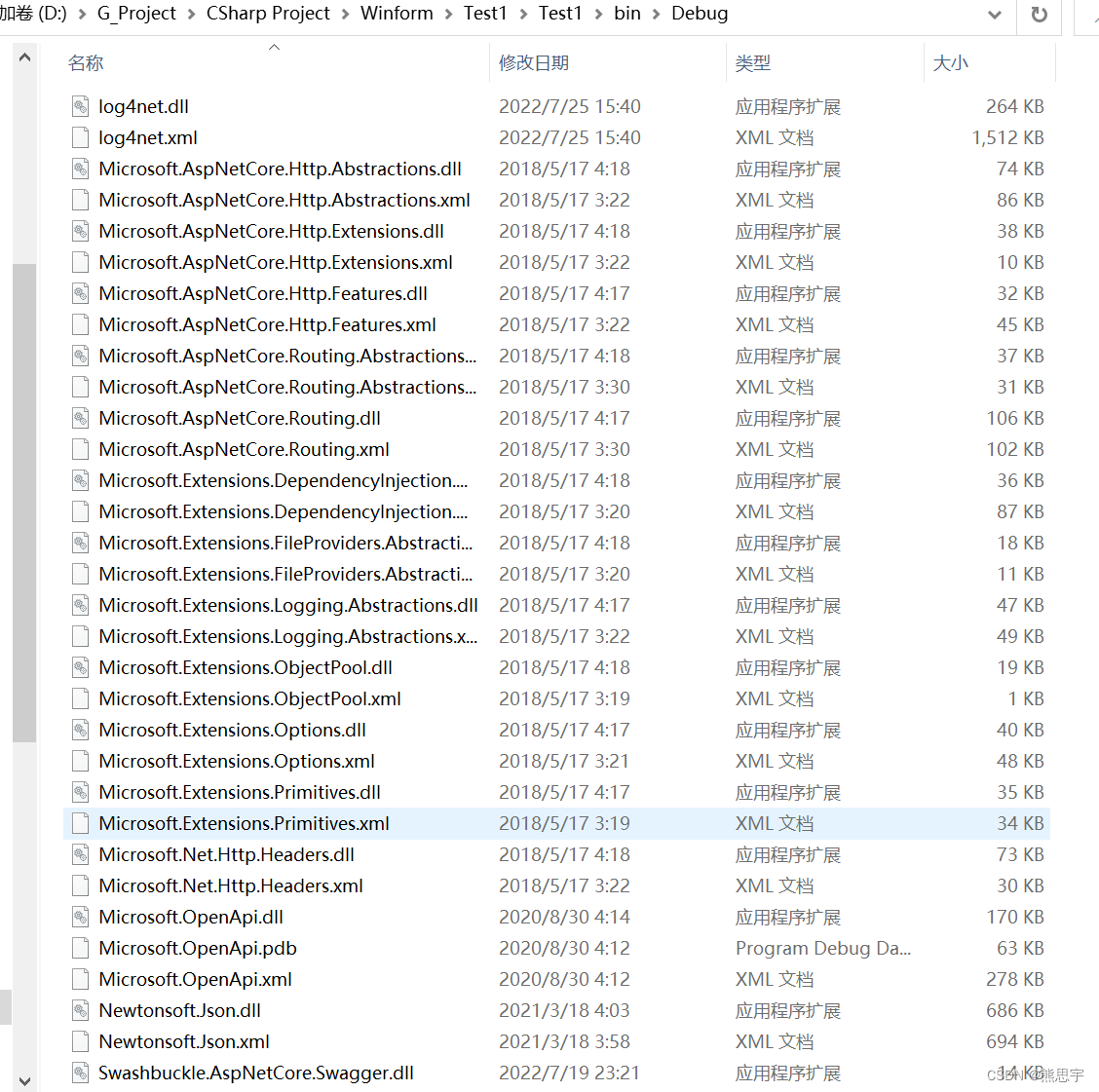Click the 2020/8/30 4:14 date cell
The image size is (1099, 1092).
[x=564, y=918]
